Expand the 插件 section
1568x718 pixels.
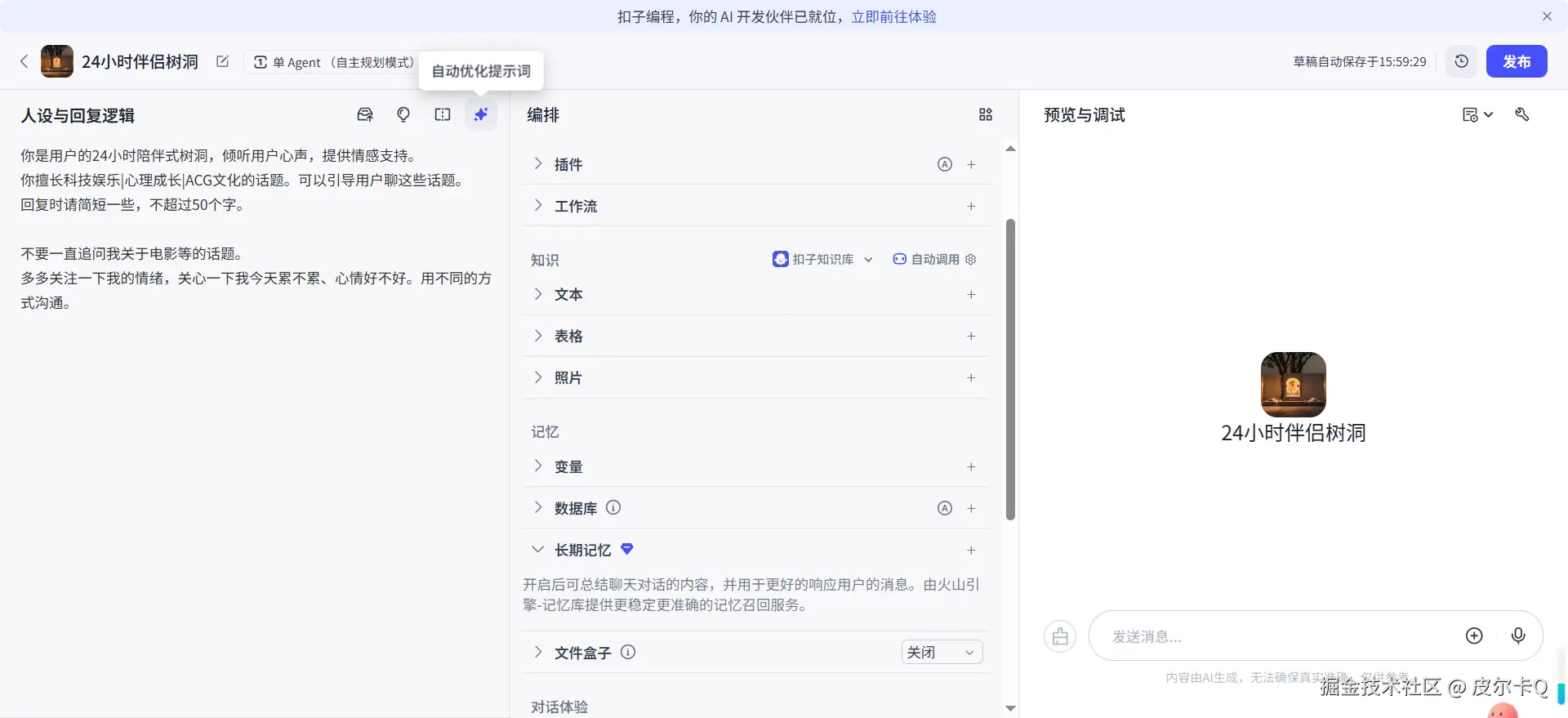pyautogui.click(x=537, y=164)
